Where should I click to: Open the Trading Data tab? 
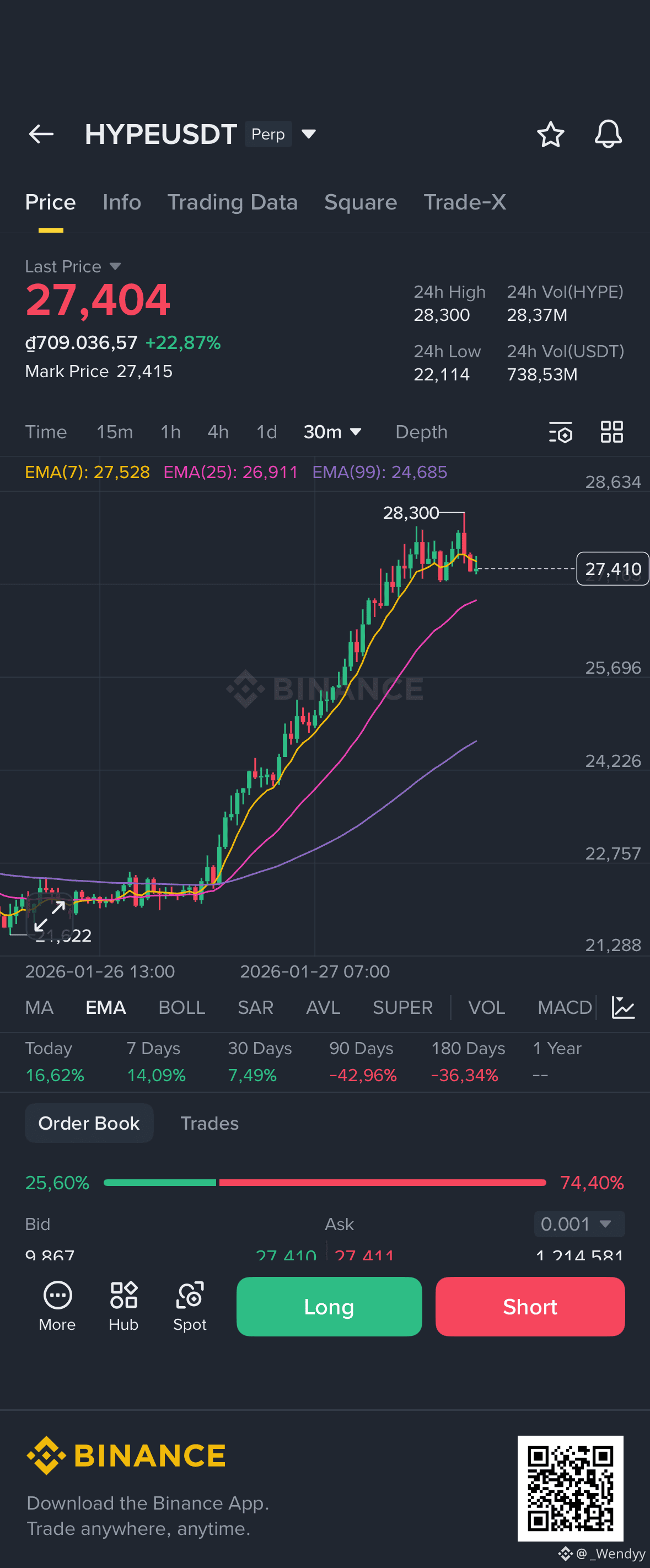[233, 202]
